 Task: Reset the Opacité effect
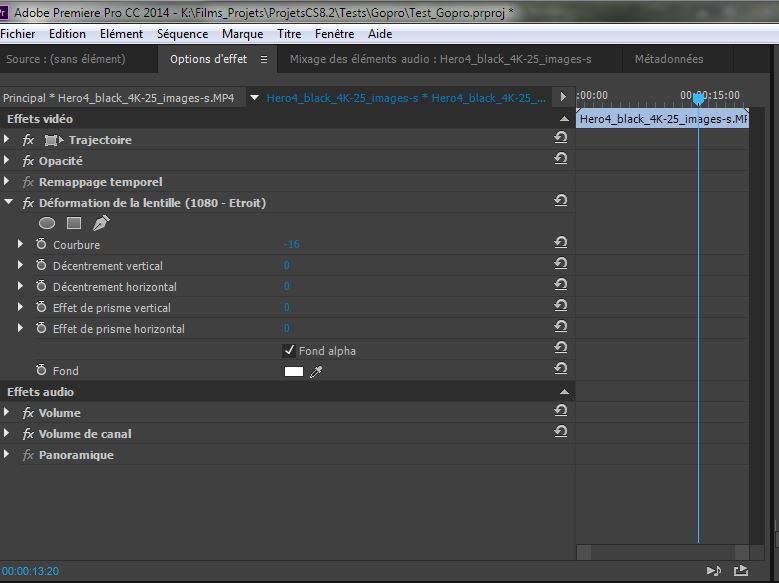tap(561, 160)
